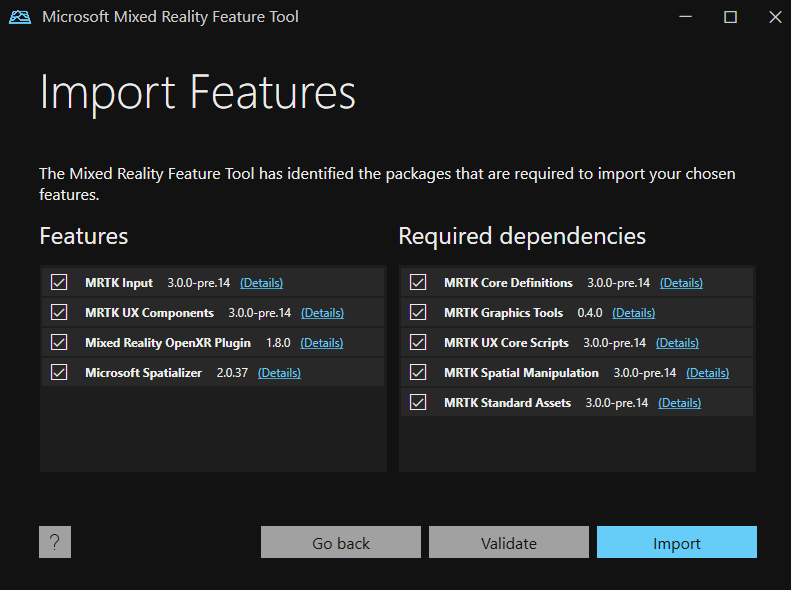This screenshot has width=791, height=590.
Task: Toggle MRTK UX Core Scripts checkbox
Action: [418, 342]
